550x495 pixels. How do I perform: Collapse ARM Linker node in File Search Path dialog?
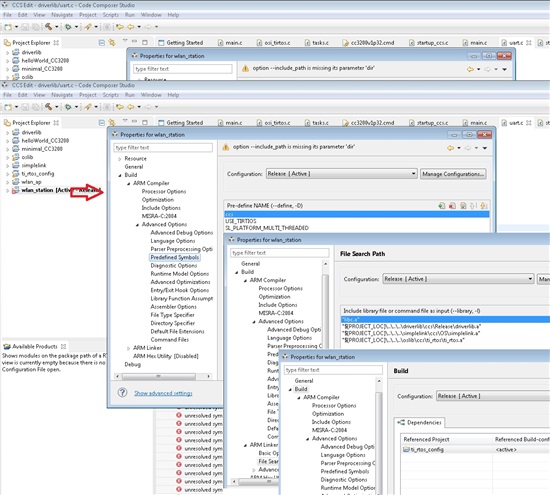click(x=245, y=446)
